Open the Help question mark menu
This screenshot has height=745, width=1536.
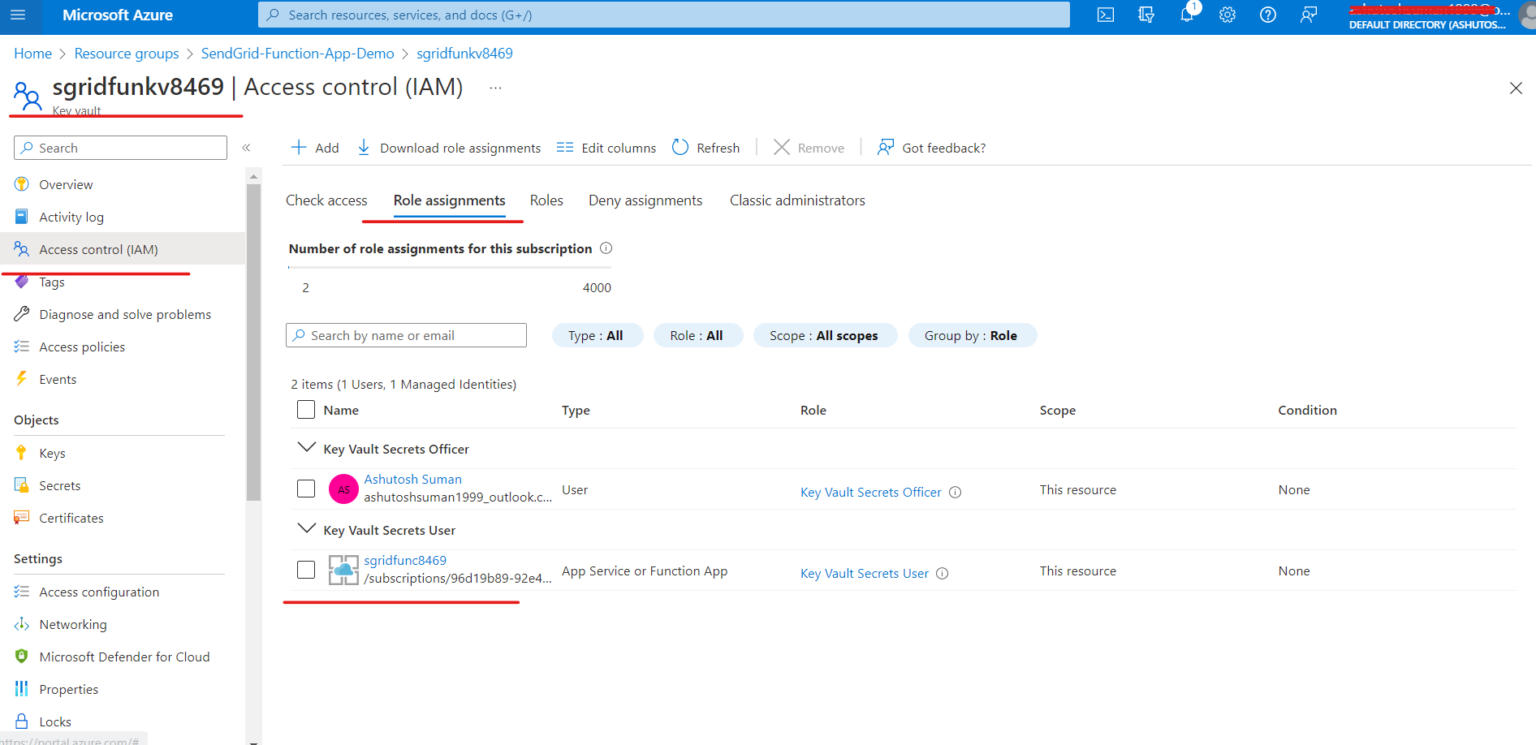1267,15
